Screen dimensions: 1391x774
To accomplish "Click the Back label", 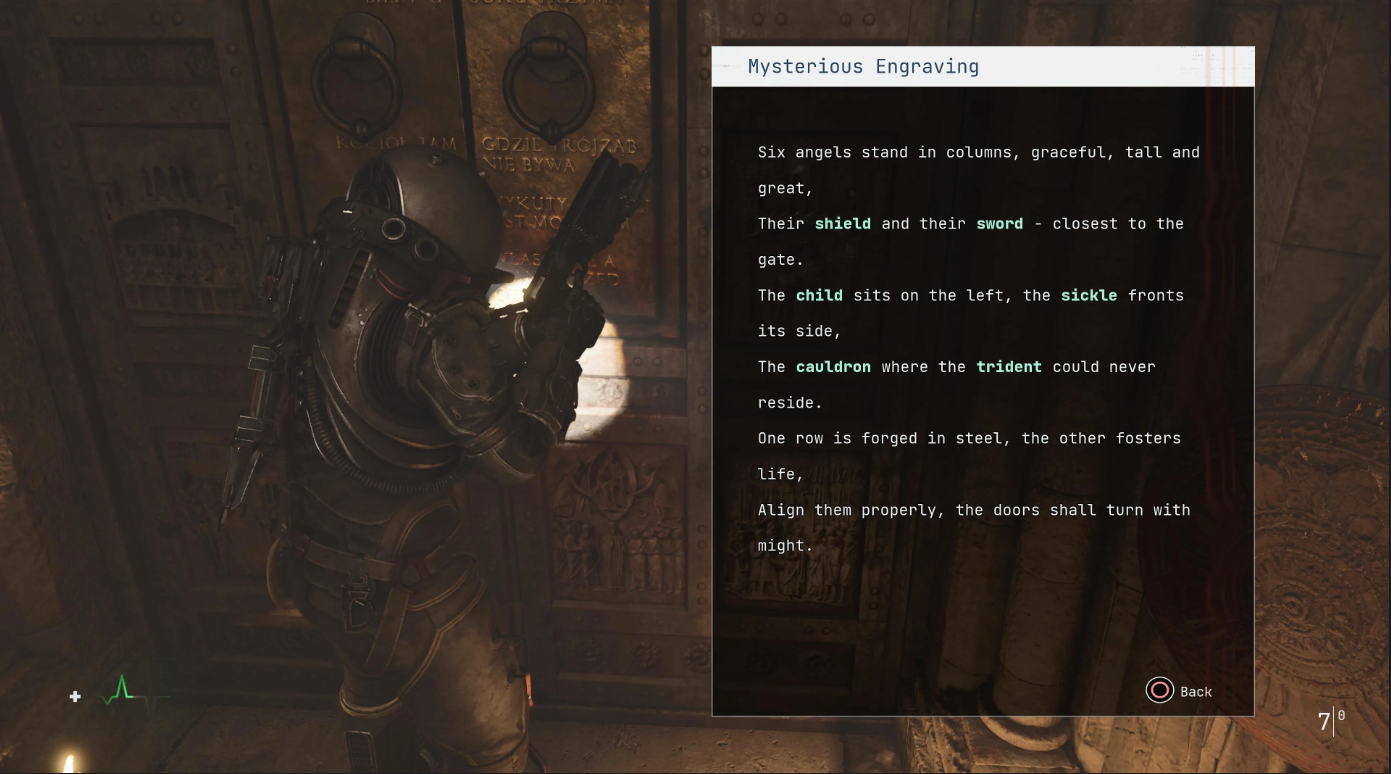I will [1196, 692].
